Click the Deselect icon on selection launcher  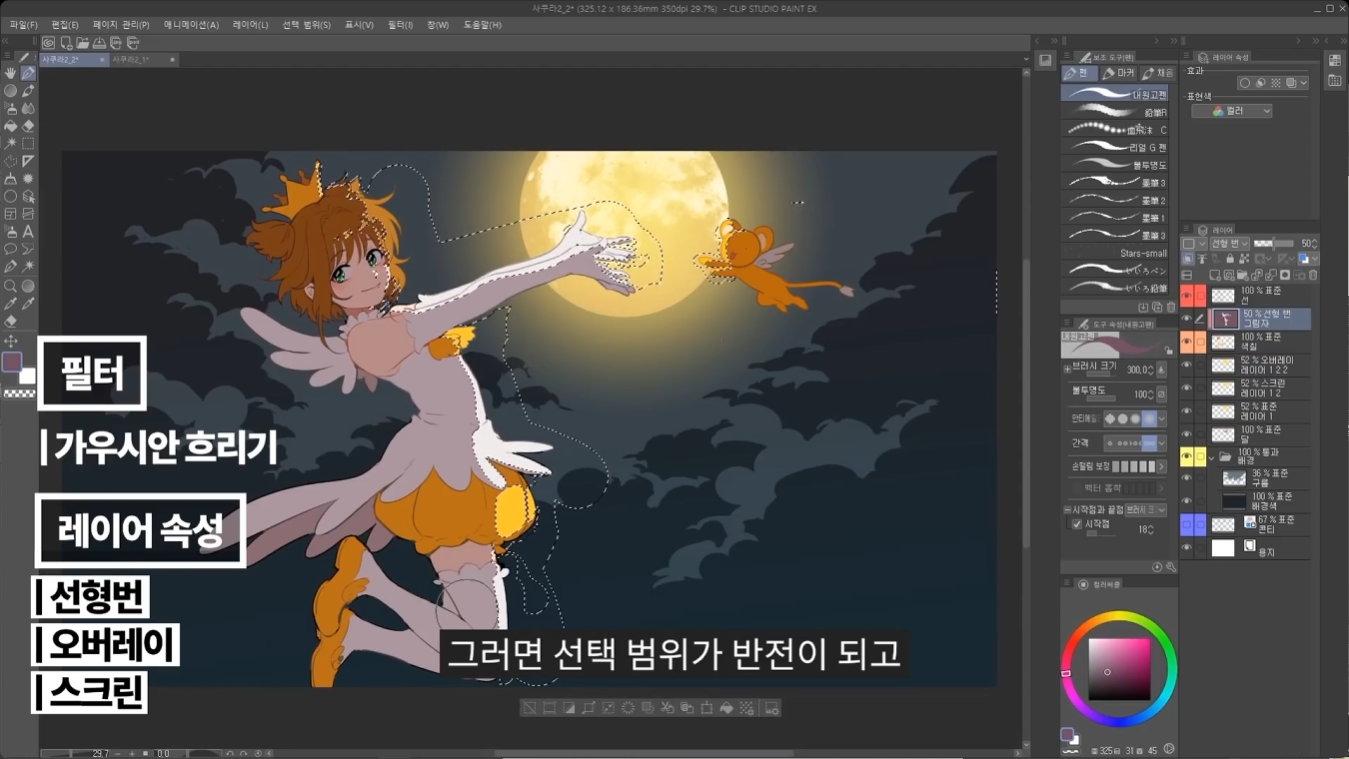pyautogui.click(x=529, y=708)
